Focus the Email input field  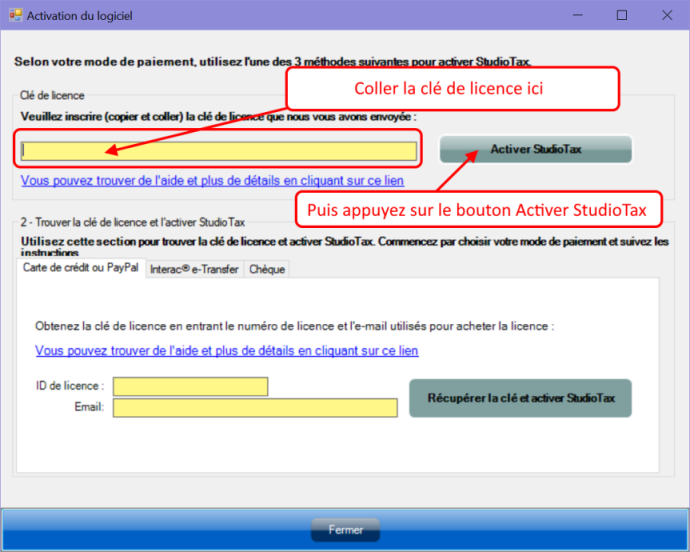tap(255, 408)
